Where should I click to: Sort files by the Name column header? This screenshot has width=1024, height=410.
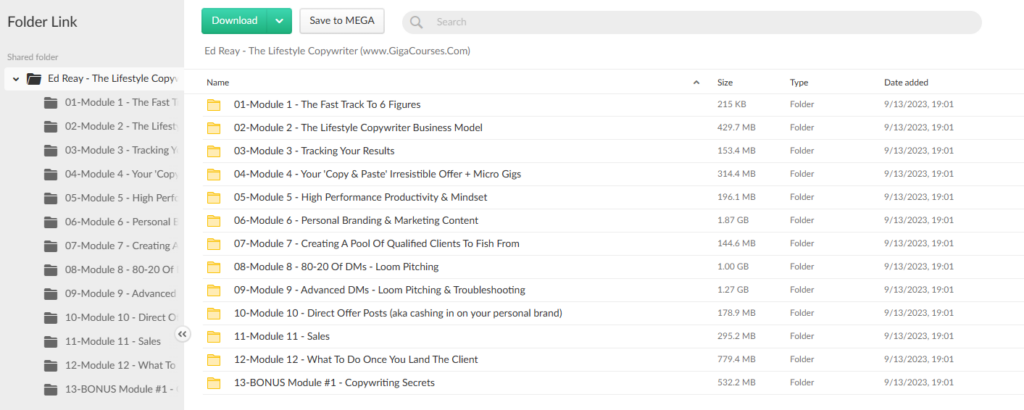(x=218, y=82)
